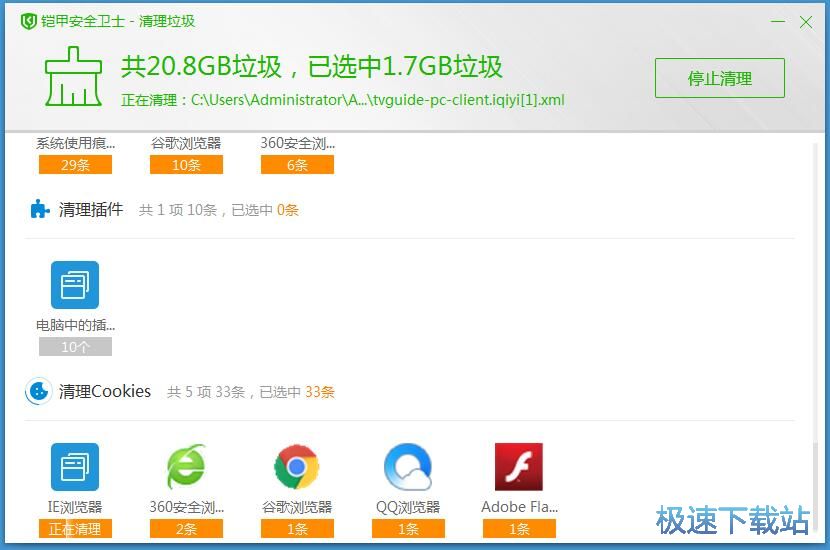830x550 pixels.
Task: Select the Adobe Flash cookies icon
Action: click(x=519, y=467)
